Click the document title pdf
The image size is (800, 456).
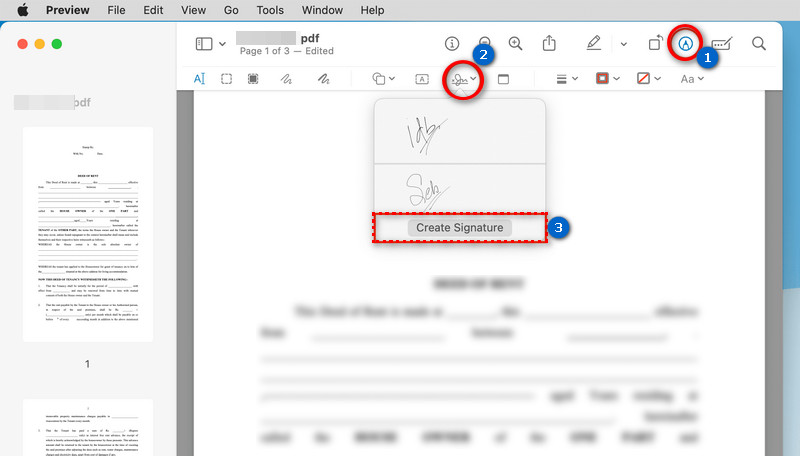click(x=310, y=38)
